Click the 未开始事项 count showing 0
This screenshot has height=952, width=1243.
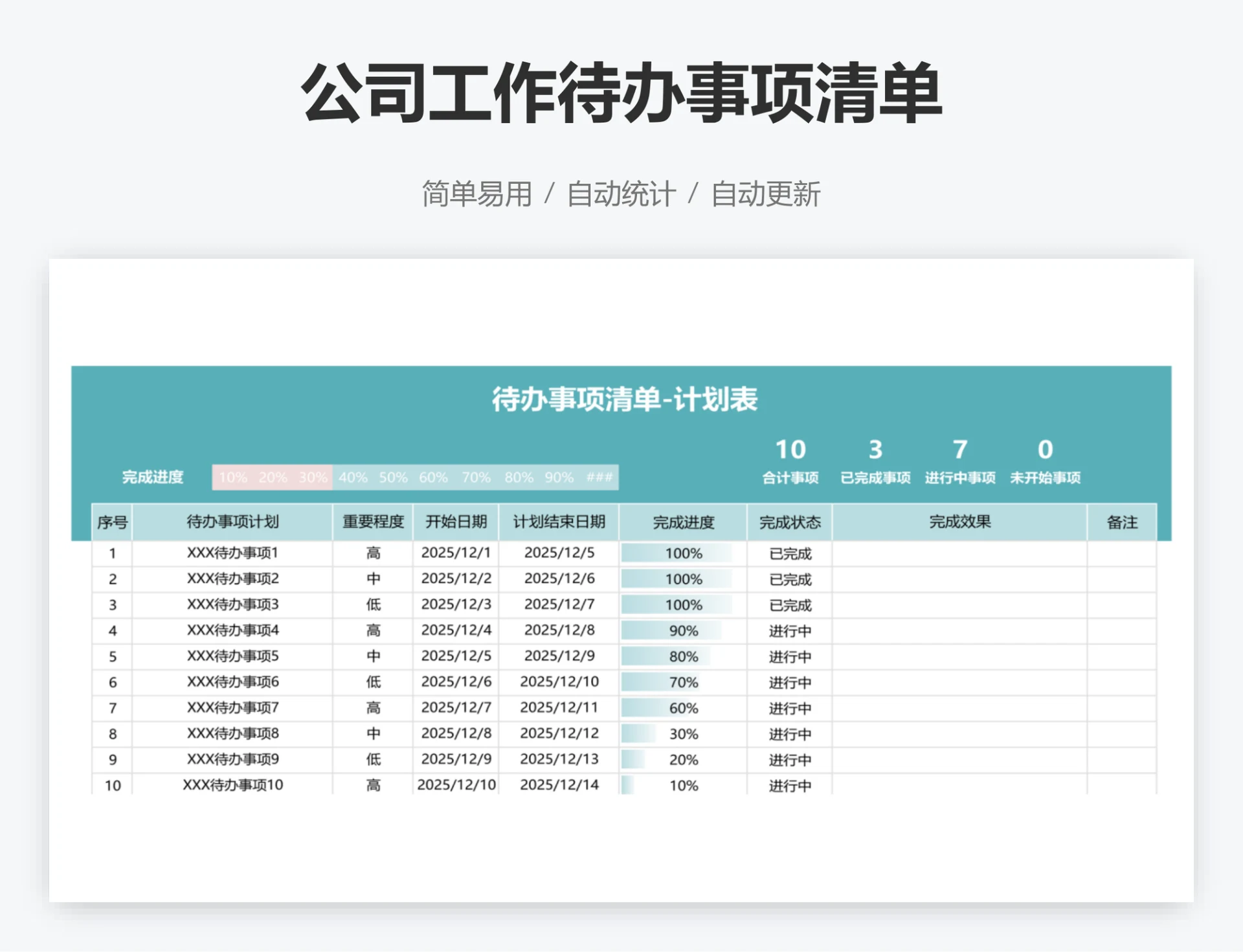point(1045,450)
